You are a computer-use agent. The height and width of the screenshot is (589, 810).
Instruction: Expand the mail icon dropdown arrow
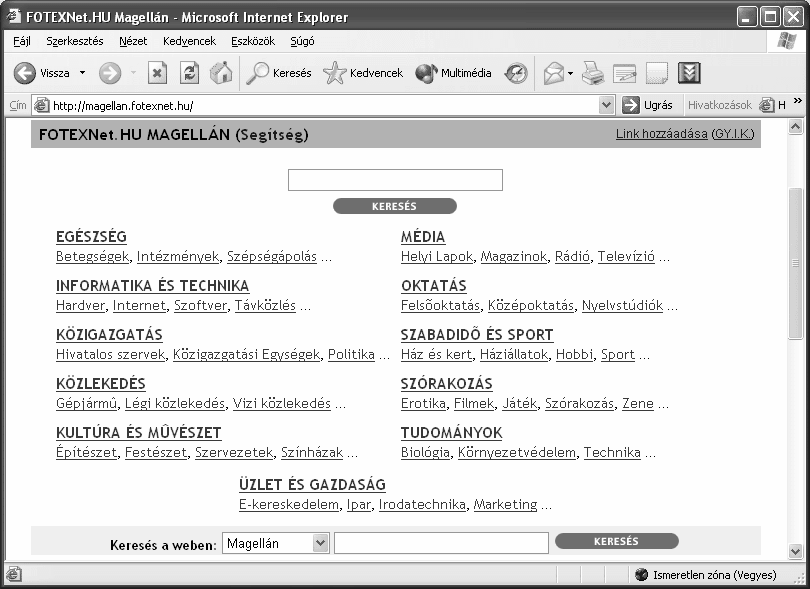(x=570, y=73)
